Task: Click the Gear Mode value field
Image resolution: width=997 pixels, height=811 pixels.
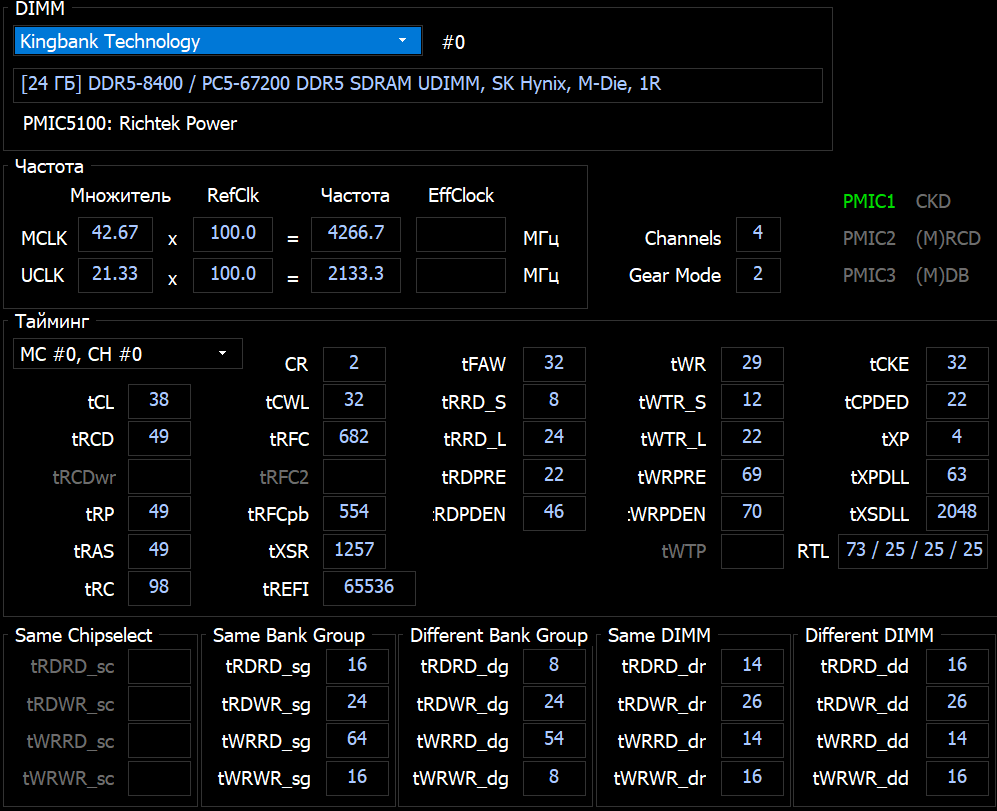Action: 758,275
